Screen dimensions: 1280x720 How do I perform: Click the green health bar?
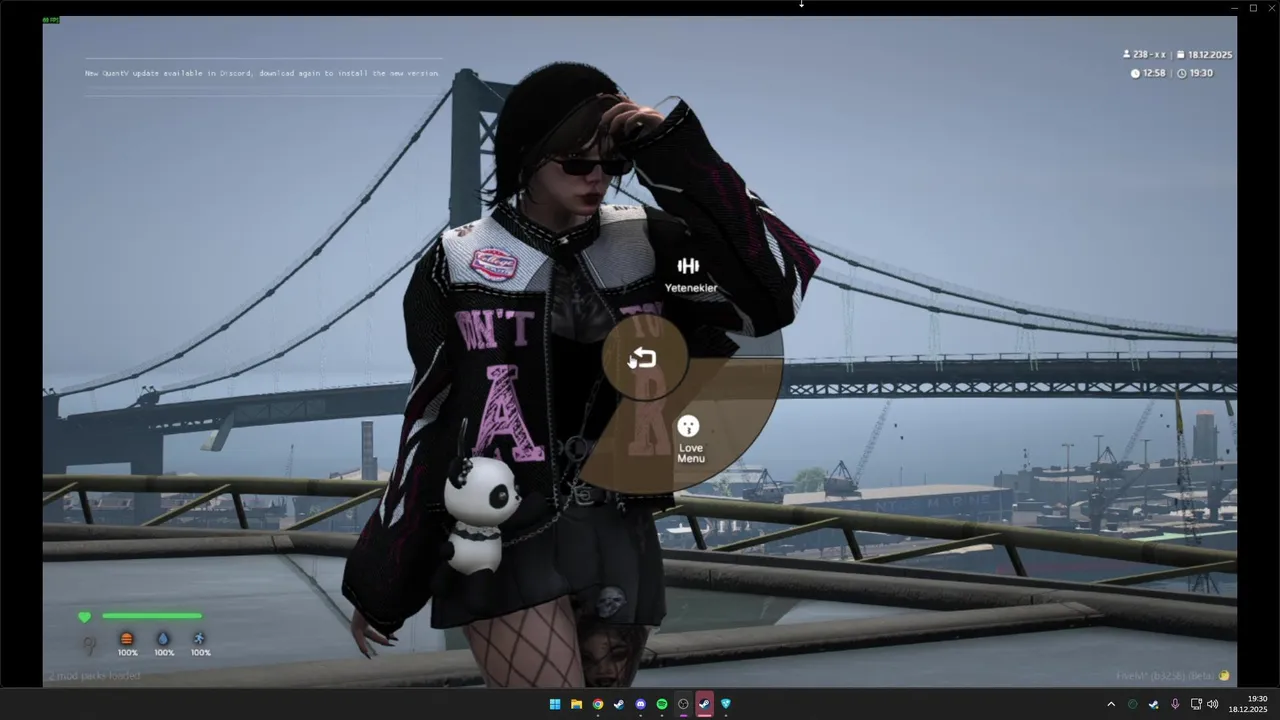pyautogui.click(x=152, y=616)
